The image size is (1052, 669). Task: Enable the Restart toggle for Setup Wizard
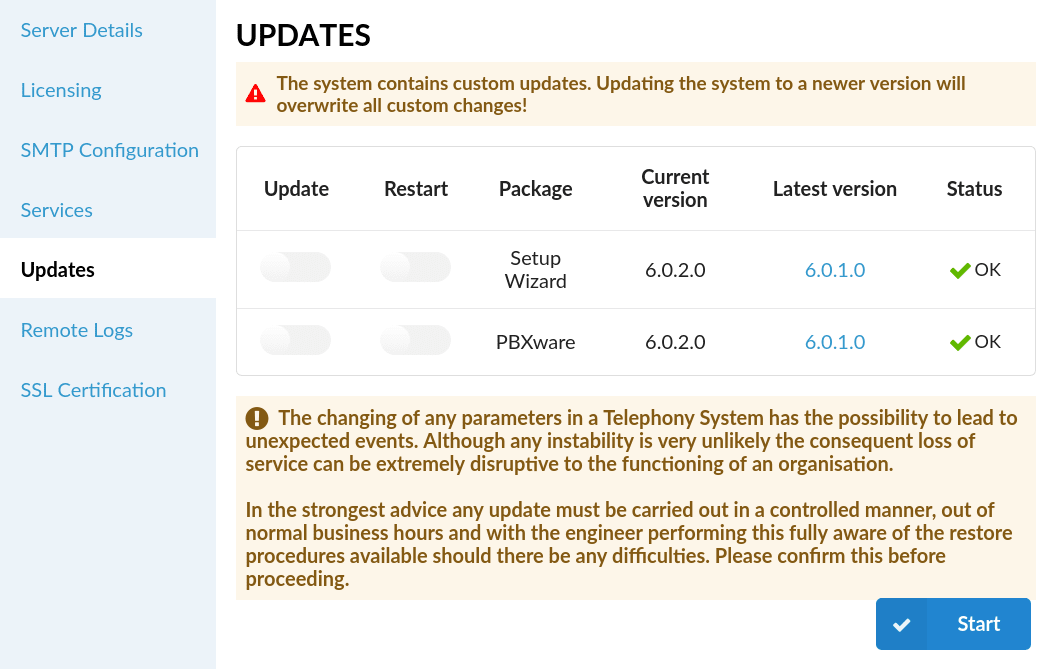pos(415,267)
